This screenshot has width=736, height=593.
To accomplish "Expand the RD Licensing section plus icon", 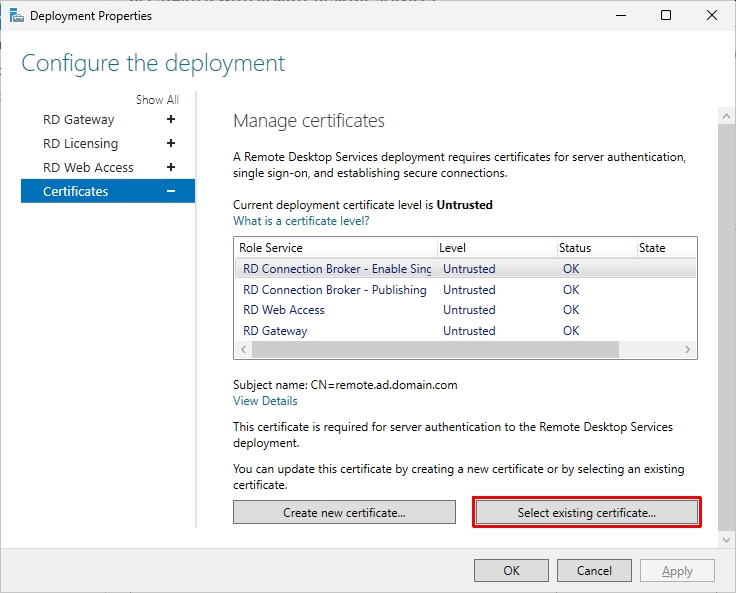I will [171, 143].
